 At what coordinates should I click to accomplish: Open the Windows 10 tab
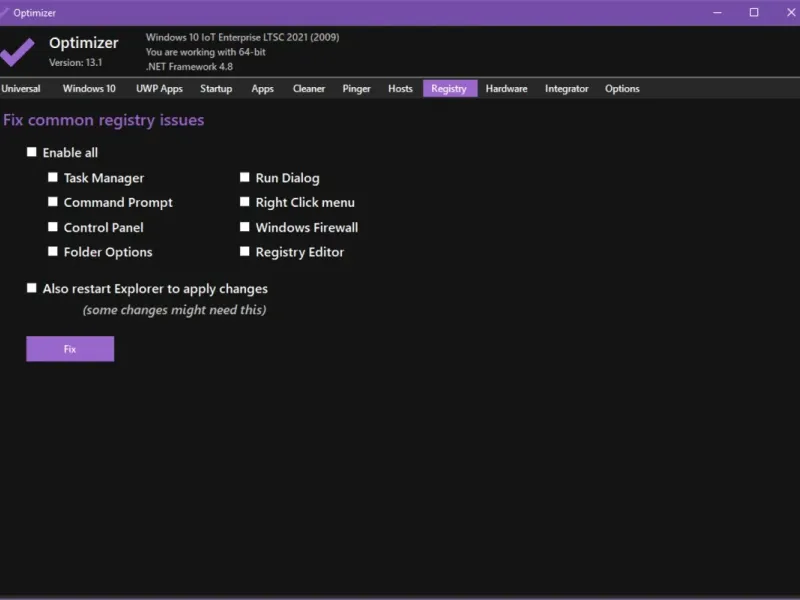89,88
